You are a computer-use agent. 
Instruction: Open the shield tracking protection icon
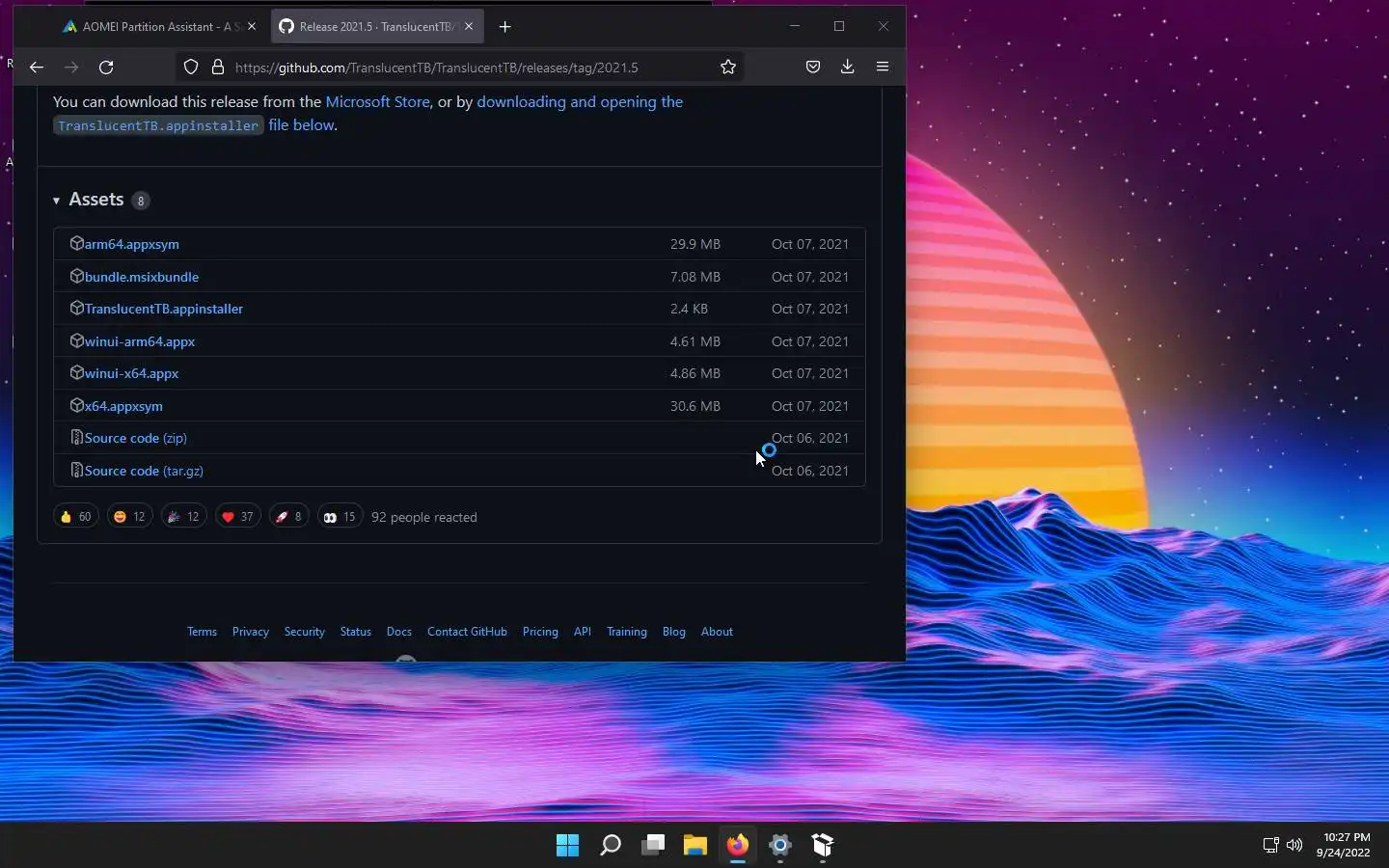[191, 68]
